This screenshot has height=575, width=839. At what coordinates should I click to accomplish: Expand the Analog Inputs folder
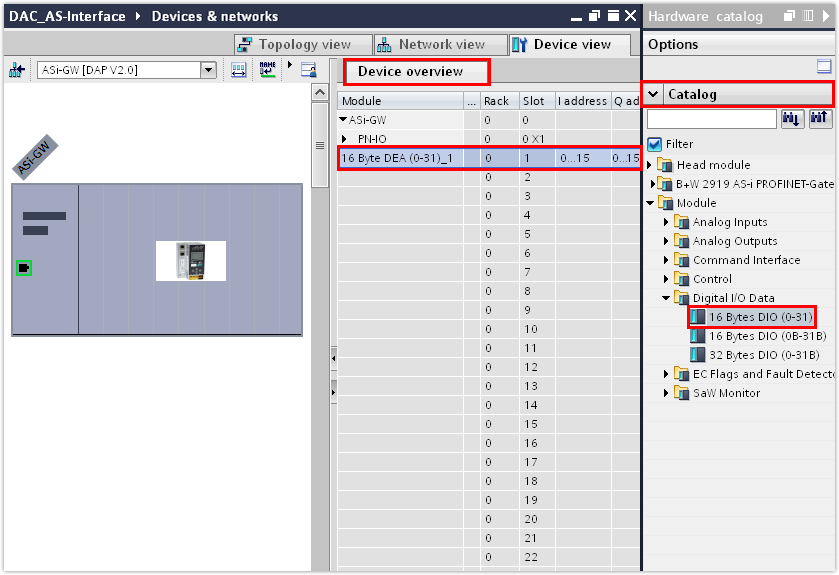667,222
